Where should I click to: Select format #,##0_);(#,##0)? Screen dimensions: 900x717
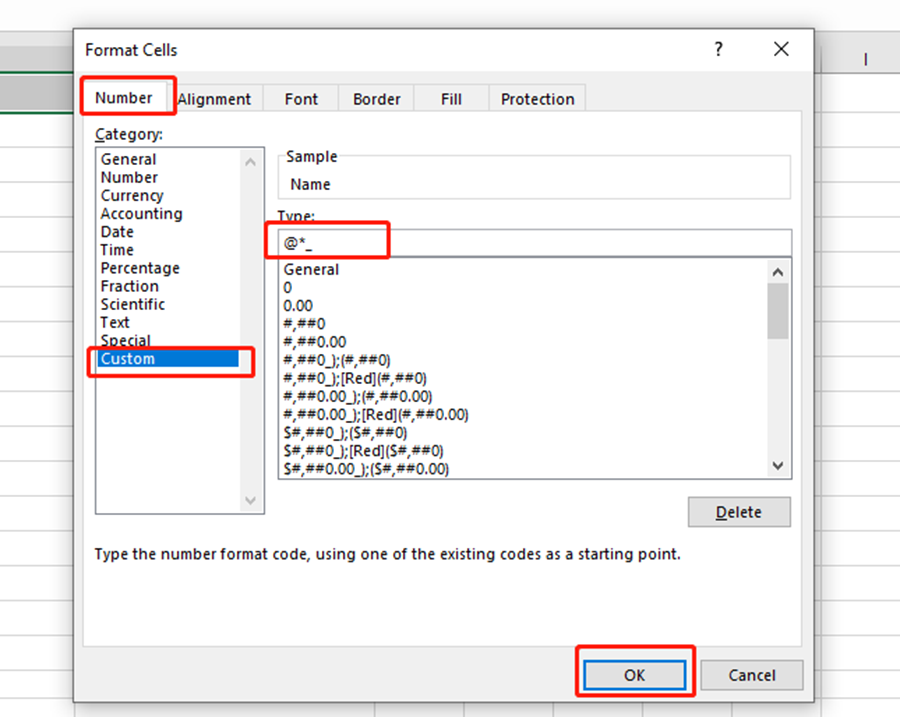pos(337,361)
